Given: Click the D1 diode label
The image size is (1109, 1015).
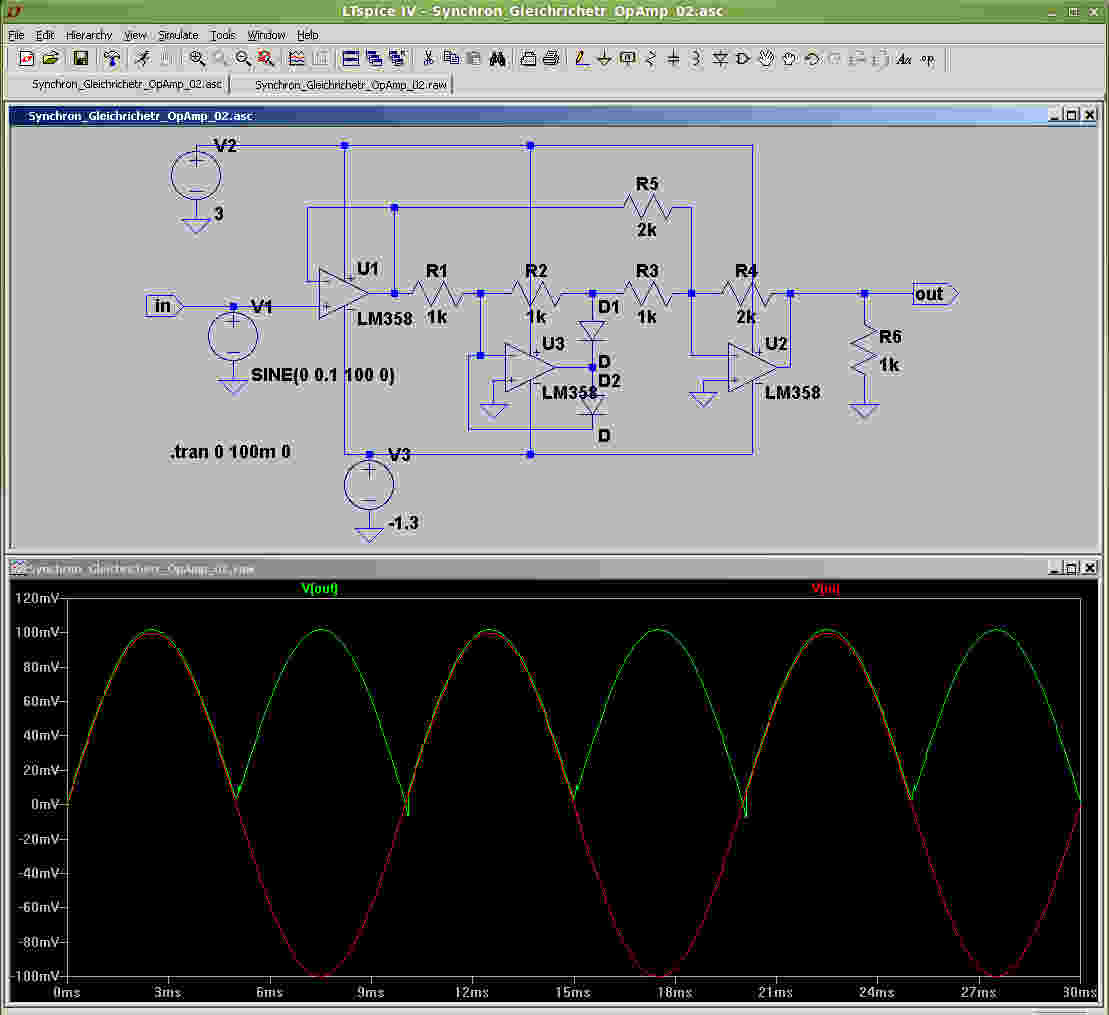Looking at the screenshot, I should [x=609, y=307].
